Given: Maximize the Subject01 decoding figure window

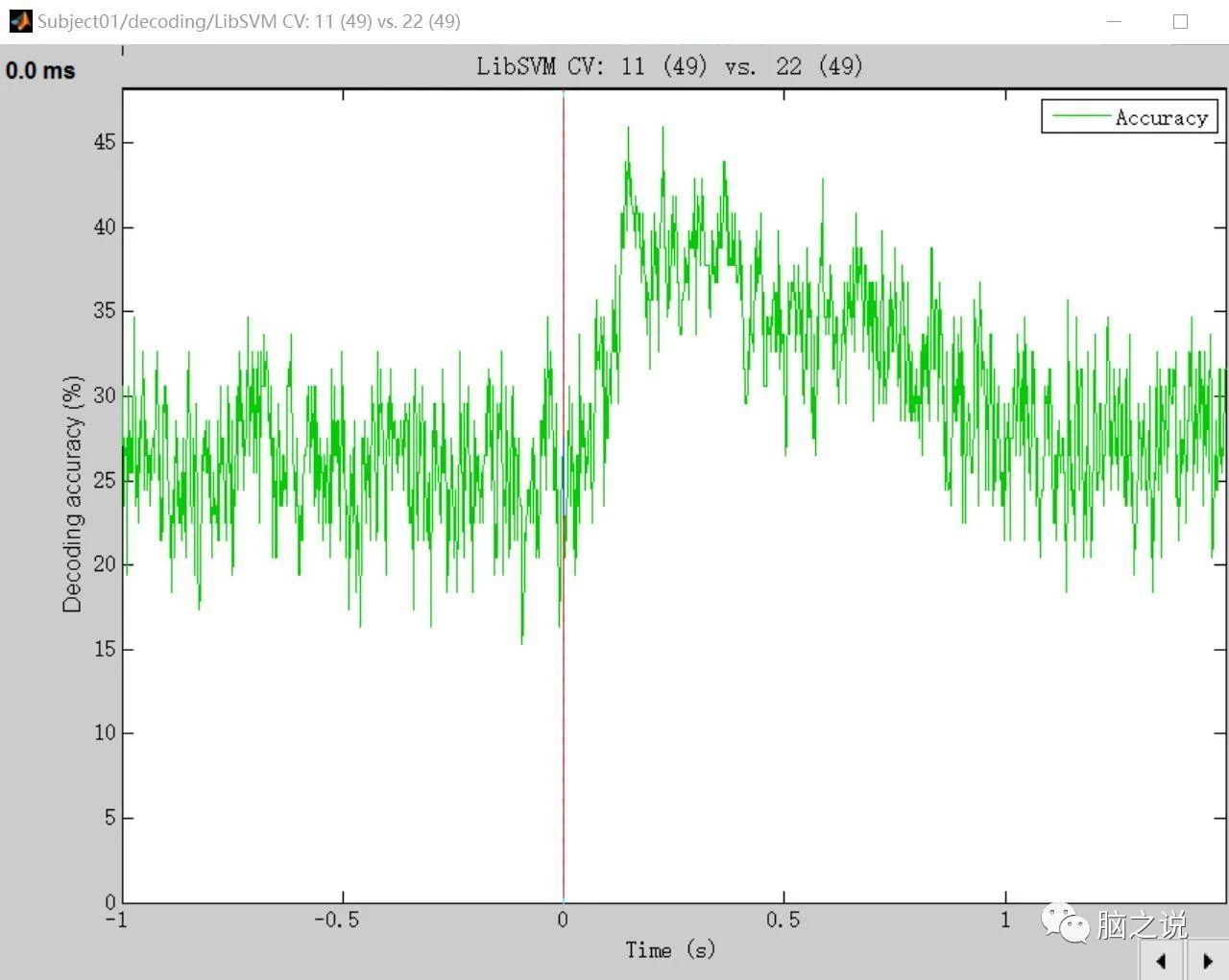Looking at the screenshot, I should point(1181,21).
